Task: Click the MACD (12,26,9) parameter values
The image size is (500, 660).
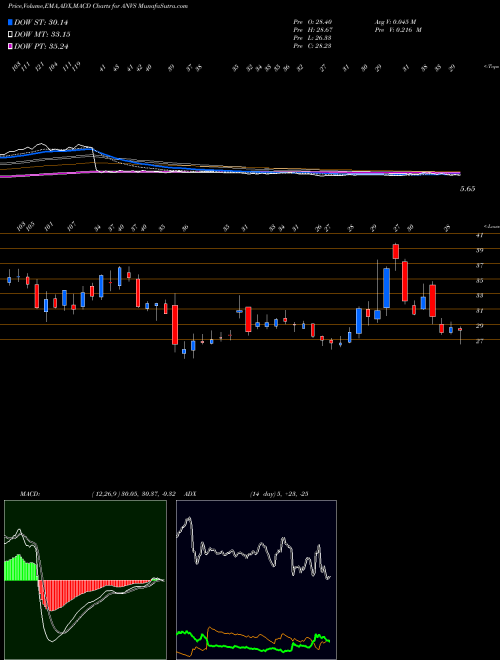Action: click(136, 494)
